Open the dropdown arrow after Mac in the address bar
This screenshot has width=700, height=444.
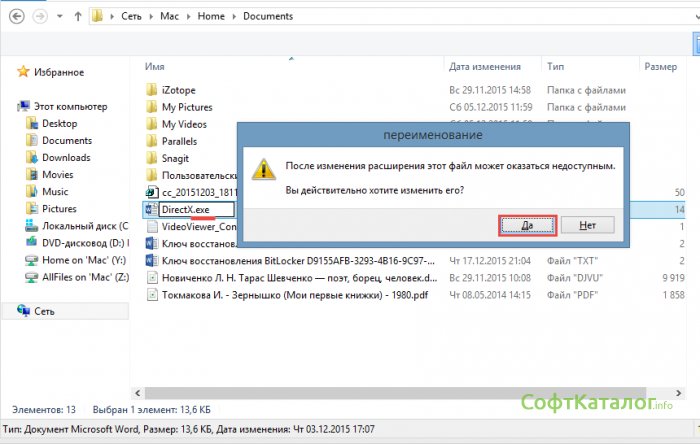[186, 17]
